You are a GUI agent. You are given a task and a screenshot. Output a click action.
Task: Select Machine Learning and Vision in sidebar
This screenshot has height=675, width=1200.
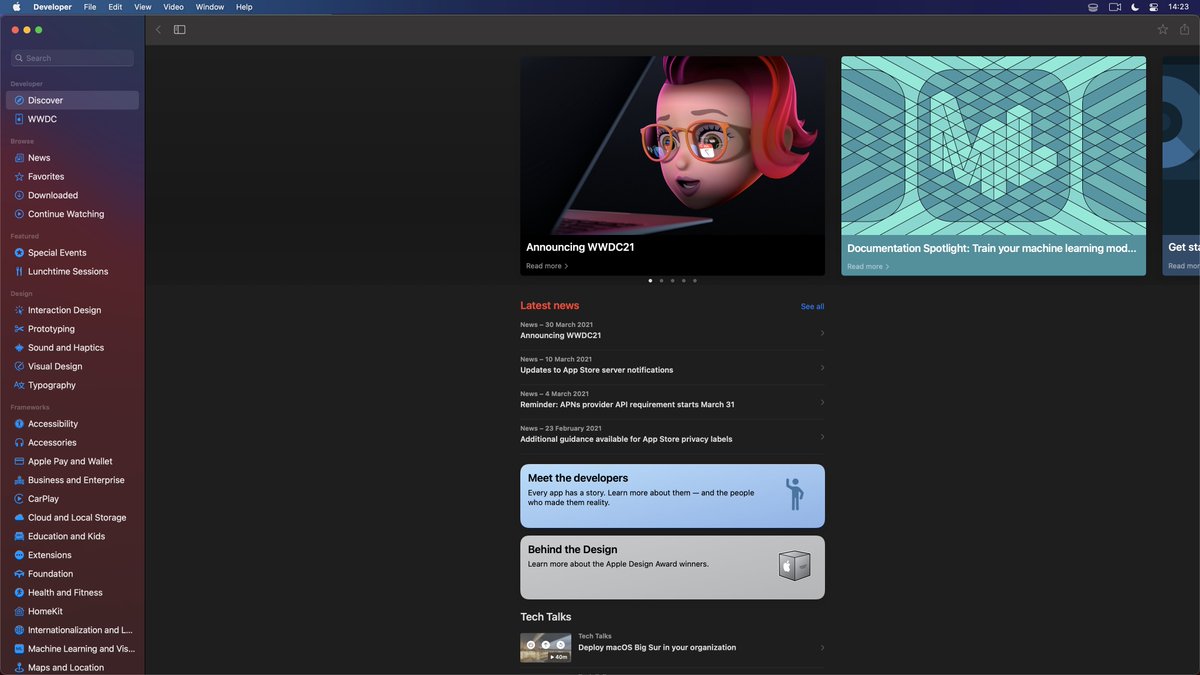point(72,649)
